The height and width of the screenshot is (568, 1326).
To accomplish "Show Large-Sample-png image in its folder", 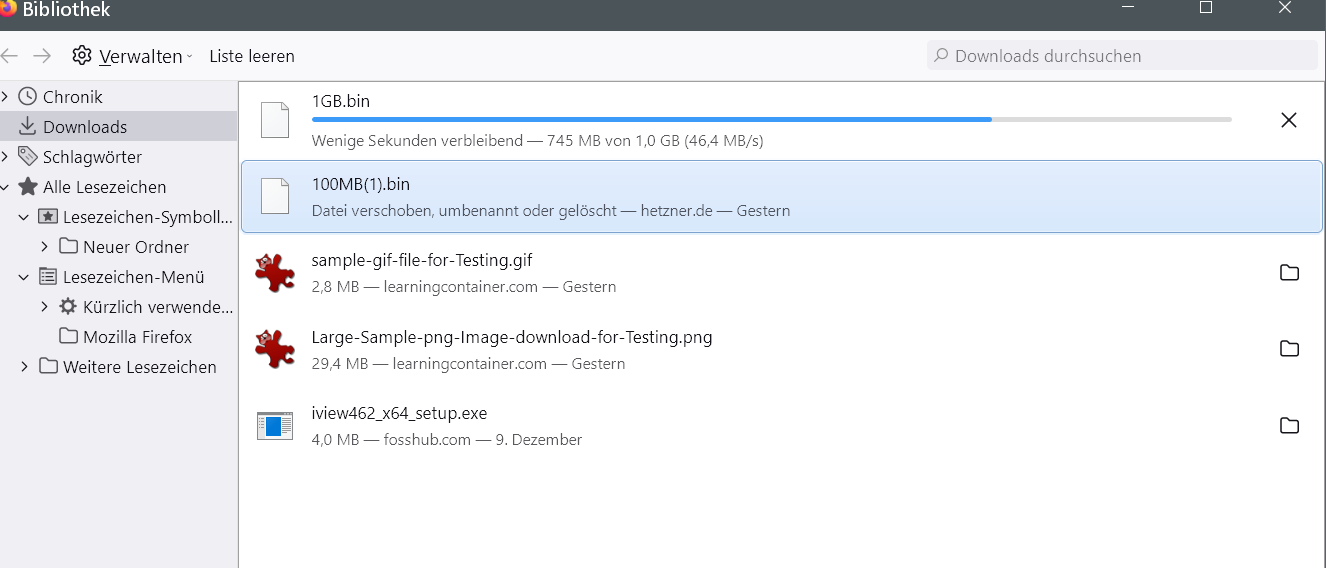I will [1289, 349].
